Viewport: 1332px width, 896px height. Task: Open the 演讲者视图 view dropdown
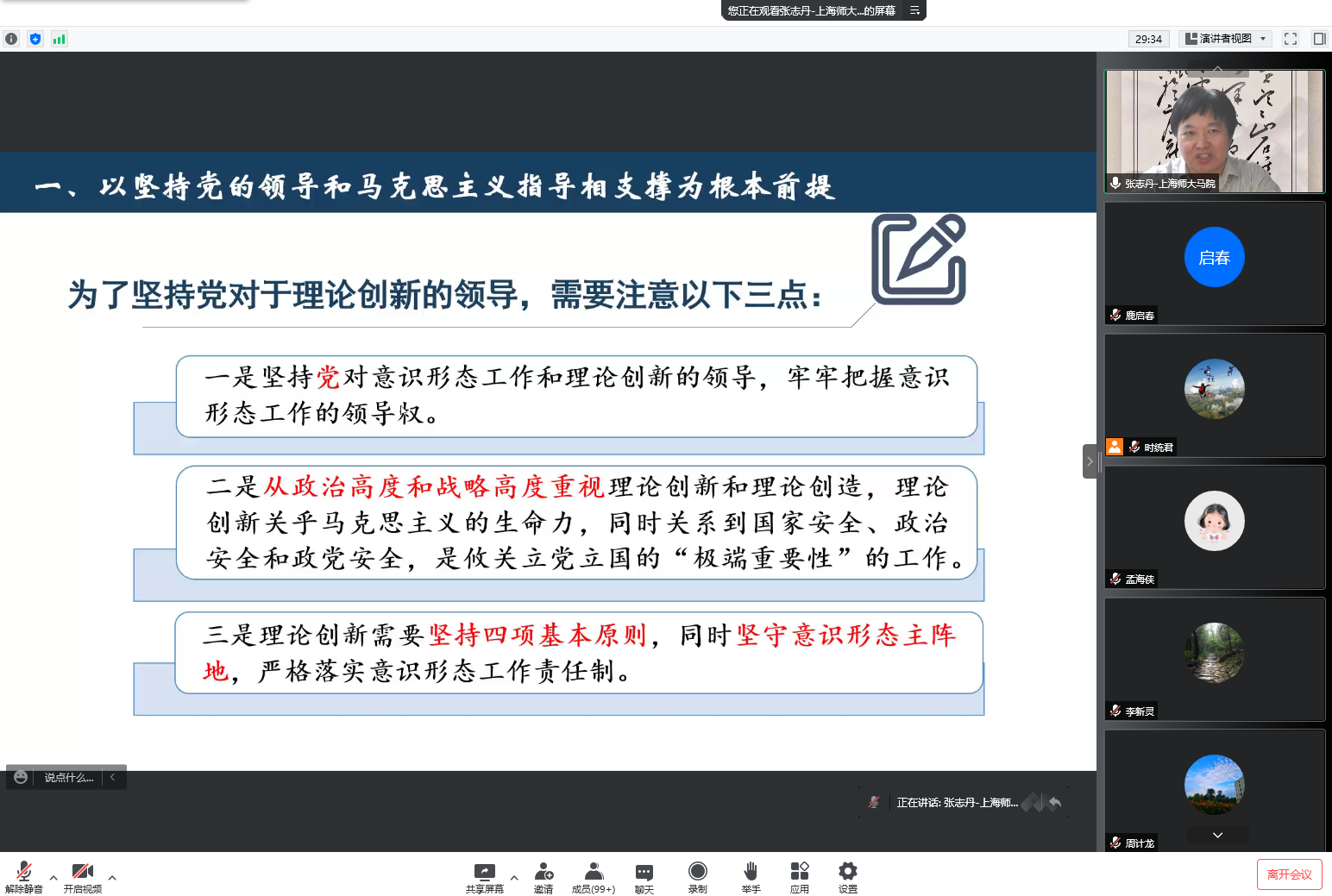pyautogui.click(x=1225, y=39)
